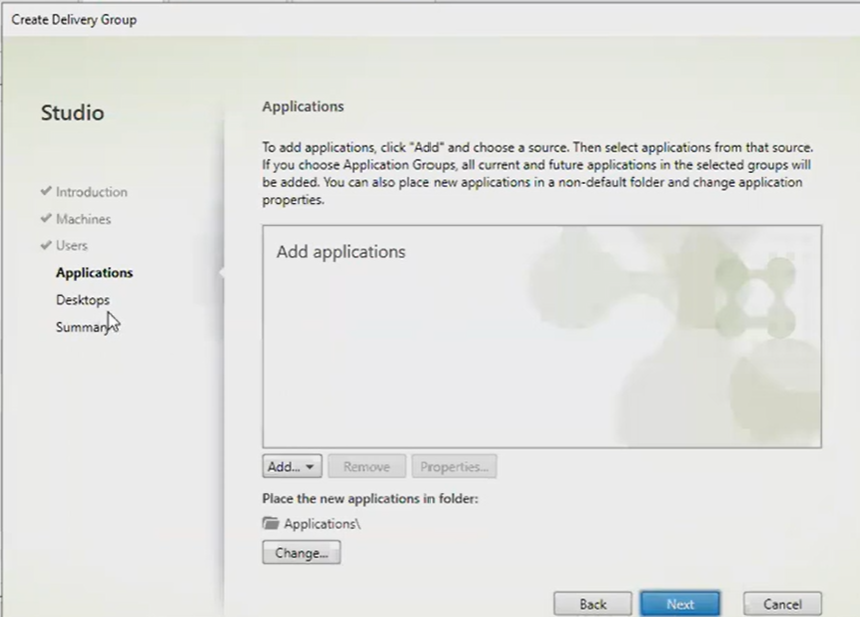Go to the Introduction wizard step
Image resolution: width=860 pixels, height=617 pixels.
[91, 192]
